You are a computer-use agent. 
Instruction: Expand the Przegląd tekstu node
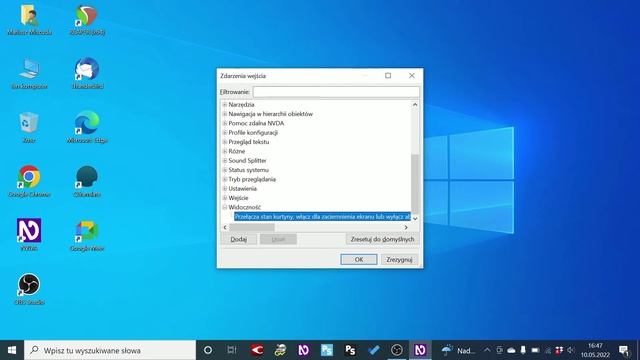tap(224, 142)
